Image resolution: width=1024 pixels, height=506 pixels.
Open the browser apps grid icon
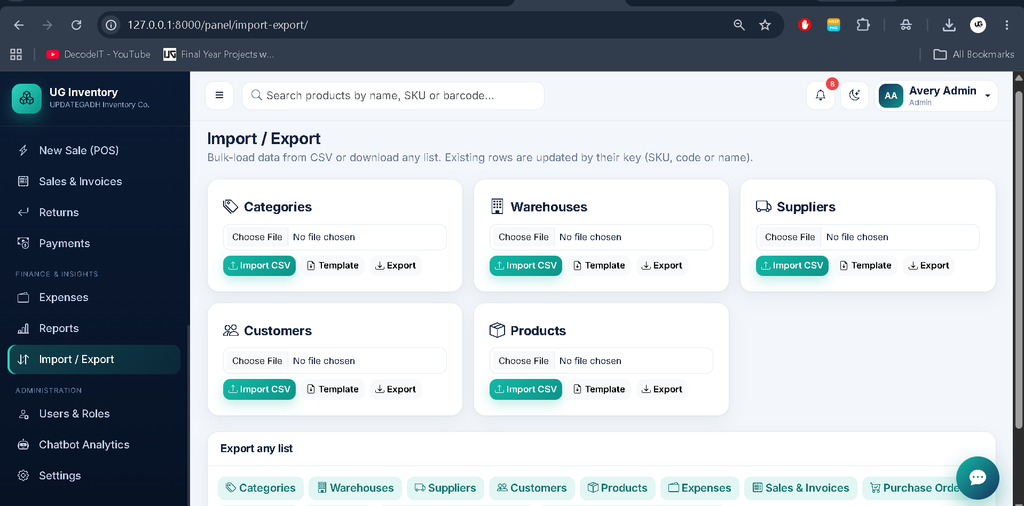point(16,54)
